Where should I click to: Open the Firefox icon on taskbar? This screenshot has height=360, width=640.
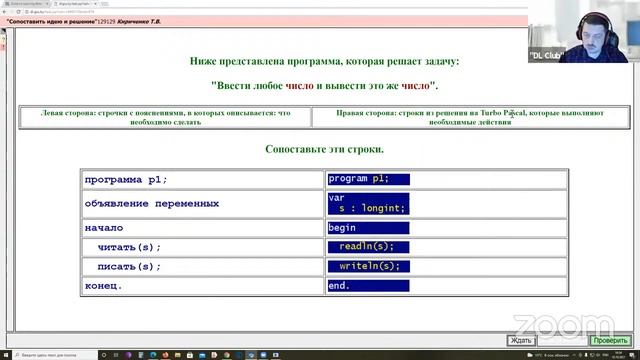point(165,355)
